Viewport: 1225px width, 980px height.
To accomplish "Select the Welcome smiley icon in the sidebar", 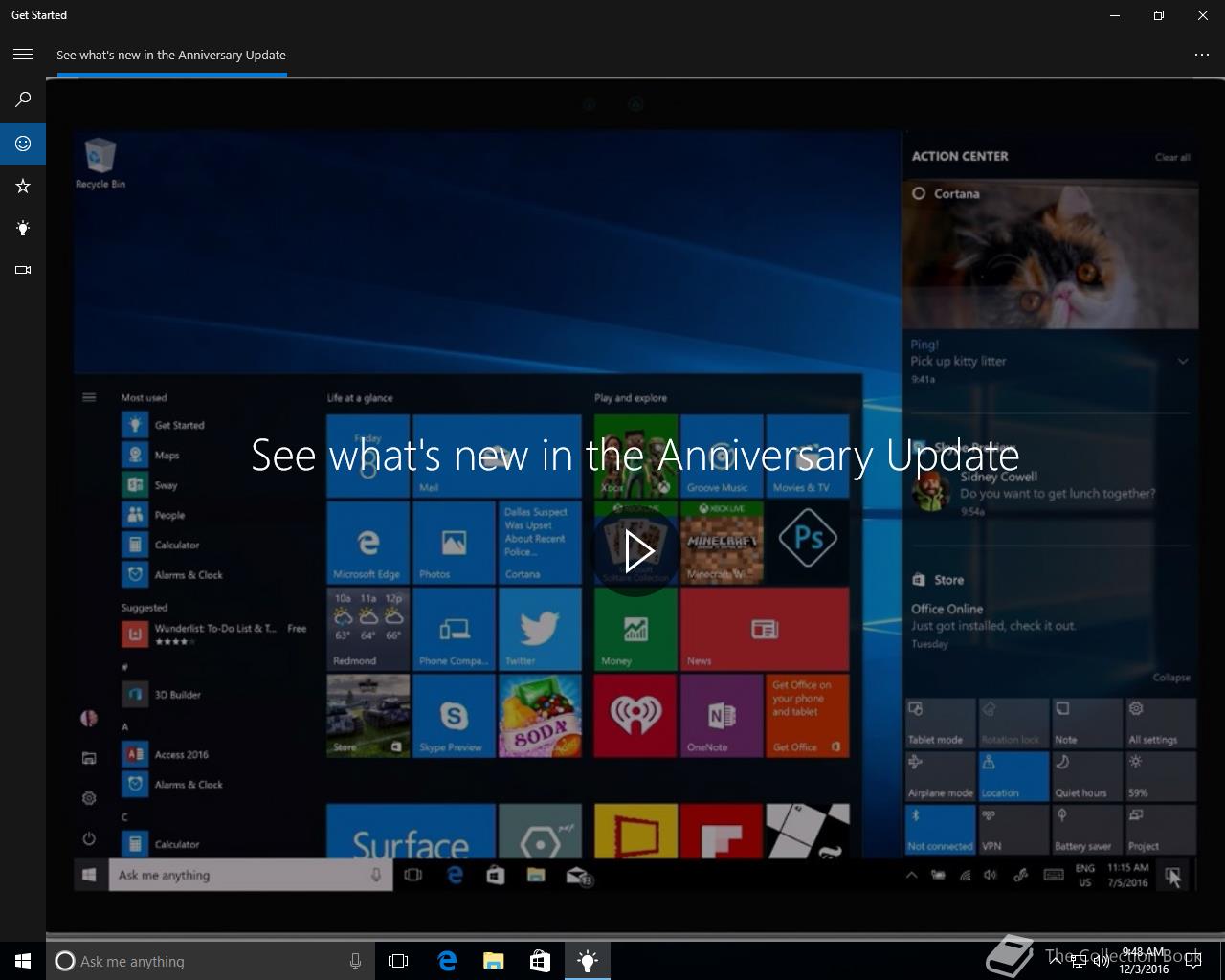I will [23, 144].
